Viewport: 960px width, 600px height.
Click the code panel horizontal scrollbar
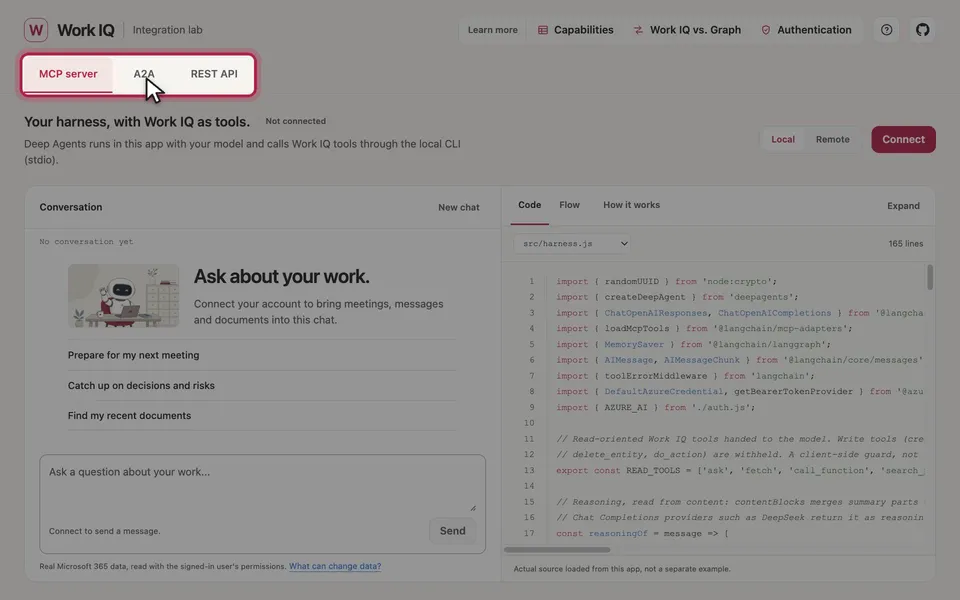click(x=557, y=550)
